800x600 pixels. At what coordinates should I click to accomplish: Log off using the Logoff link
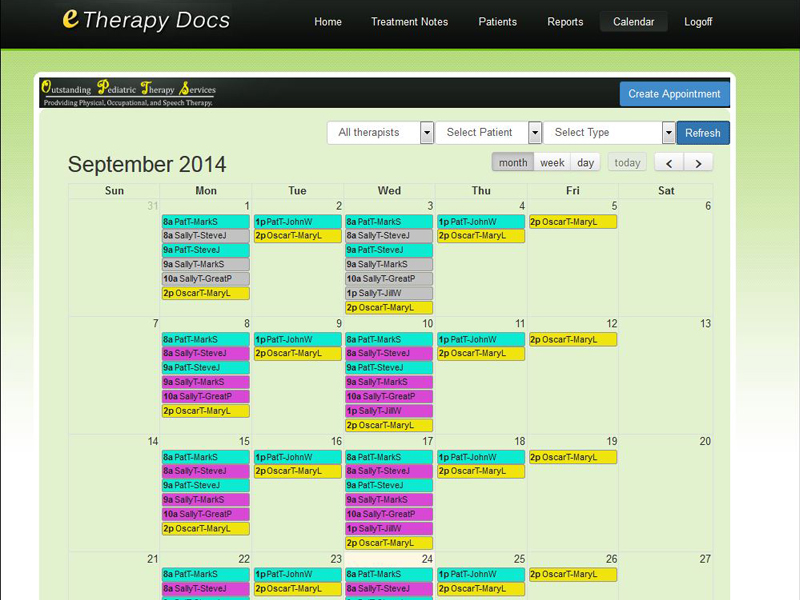(698, 22)
